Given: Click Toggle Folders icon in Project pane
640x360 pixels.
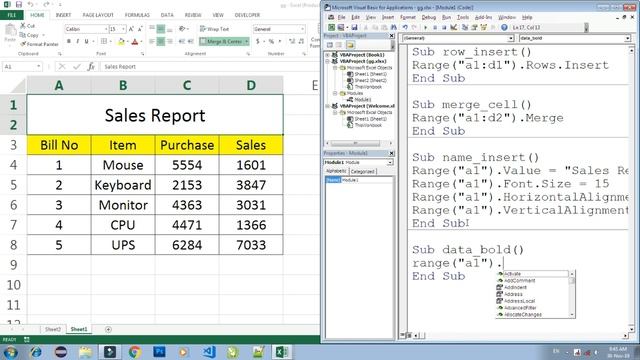Looking at the screenshot, I should coord(350,45).
